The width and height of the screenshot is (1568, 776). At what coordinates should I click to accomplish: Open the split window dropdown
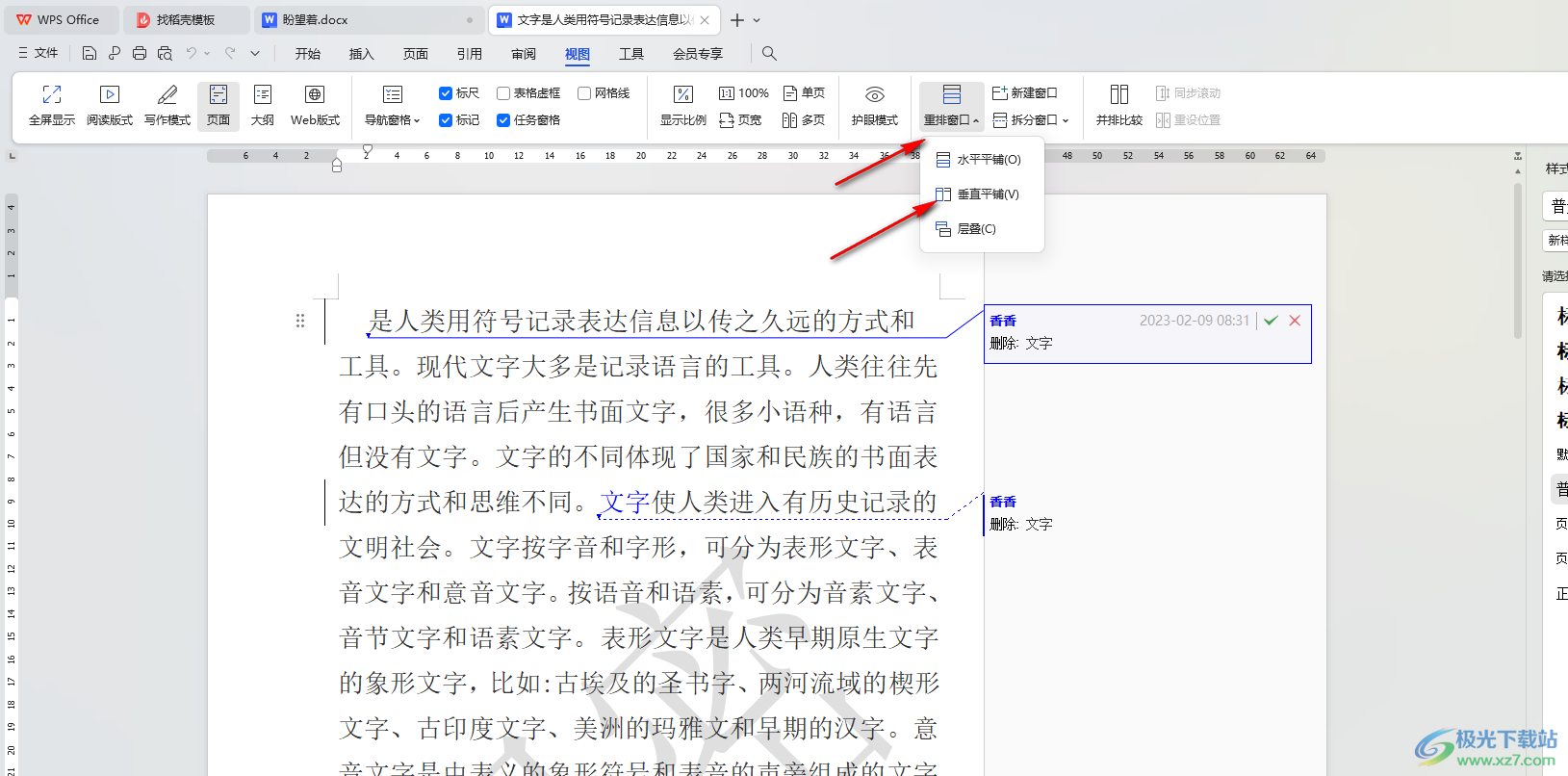click(x=1032, y=120)
